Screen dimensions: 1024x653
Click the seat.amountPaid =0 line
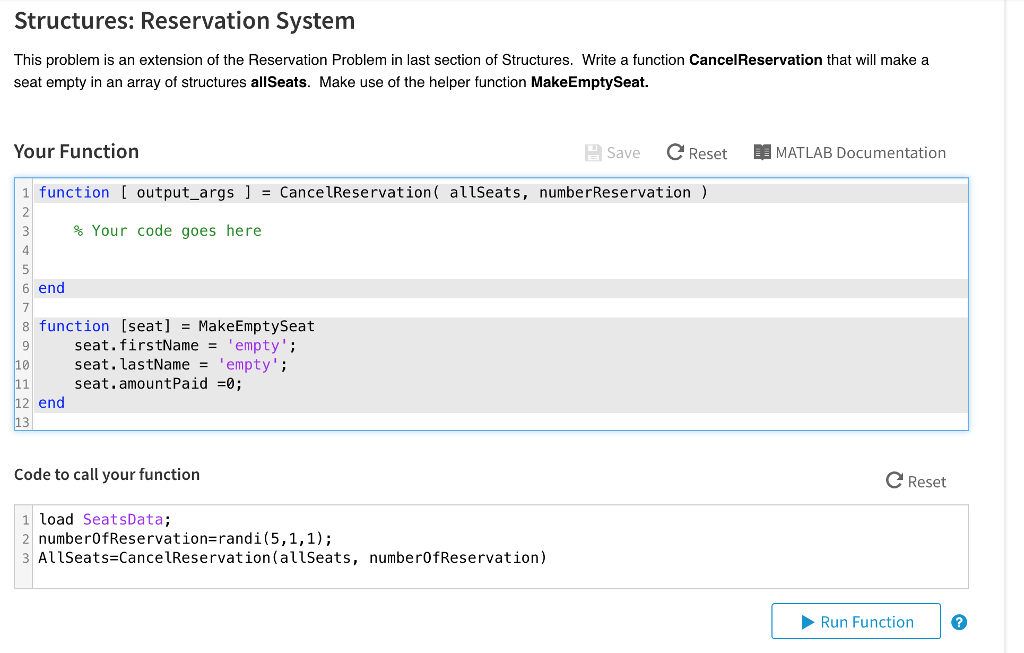pyautogui.click(x=158, y=383)
